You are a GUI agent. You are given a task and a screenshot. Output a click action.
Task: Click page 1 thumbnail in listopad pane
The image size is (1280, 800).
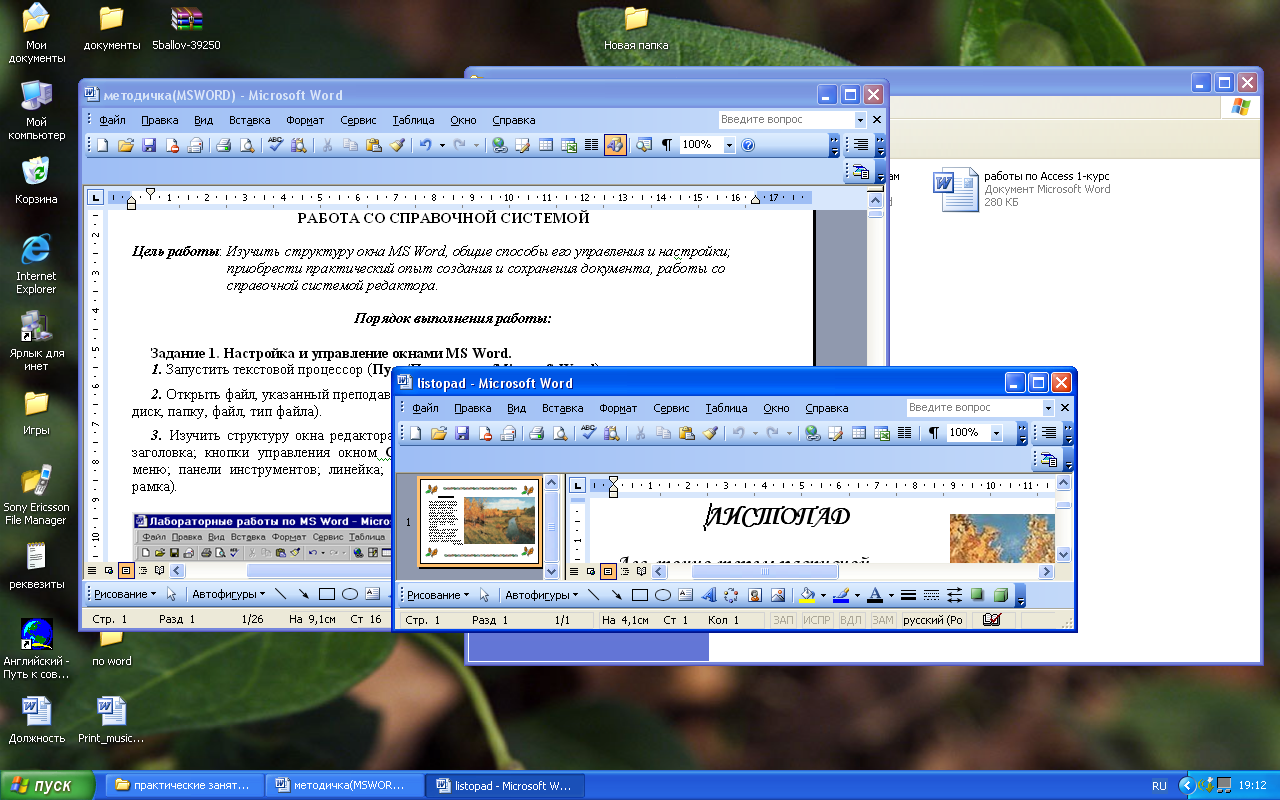point(479,522)
